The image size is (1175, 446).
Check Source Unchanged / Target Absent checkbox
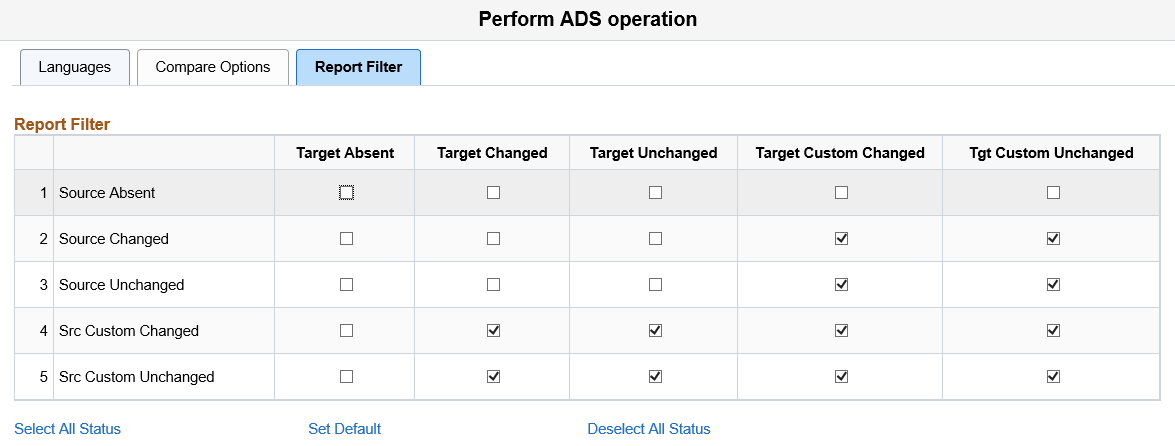[346, 285]
